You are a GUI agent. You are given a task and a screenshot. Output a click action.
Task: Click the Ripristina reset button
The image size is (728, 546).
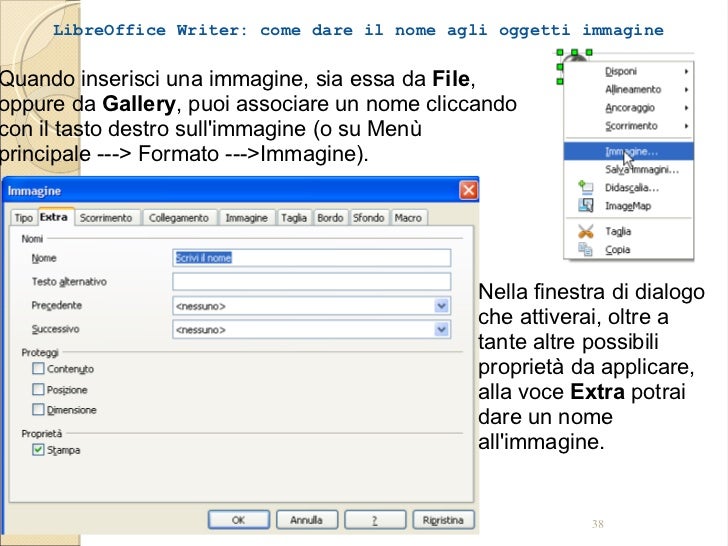pos(443,520)
